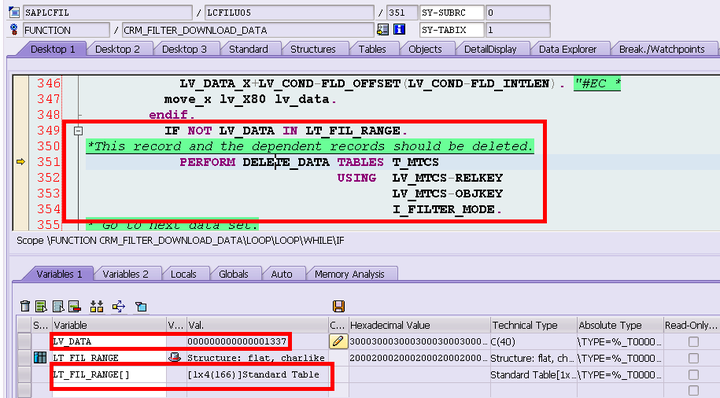The width and height of the screenshot is (720, 398).
Task: Switch to the Data Explorer tab
Action: [568, 49]
